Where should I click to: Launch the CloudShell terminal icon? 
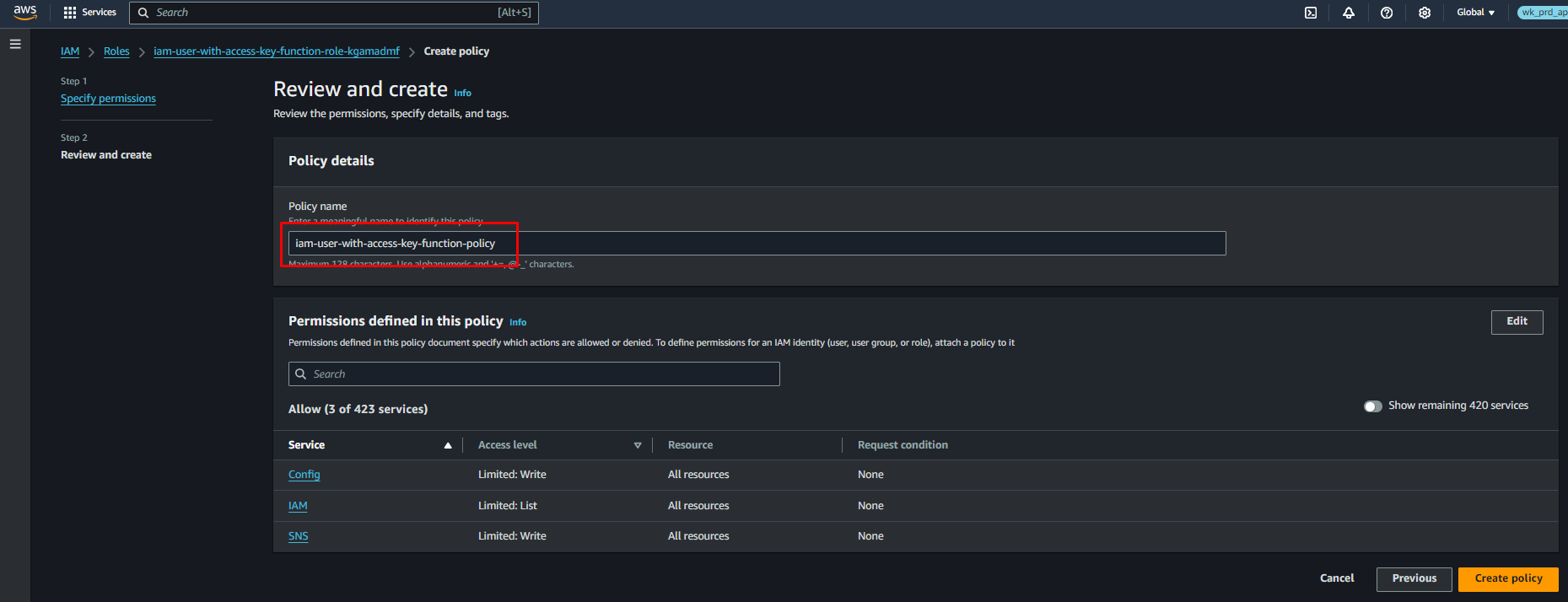click(x=1311, y=13)
